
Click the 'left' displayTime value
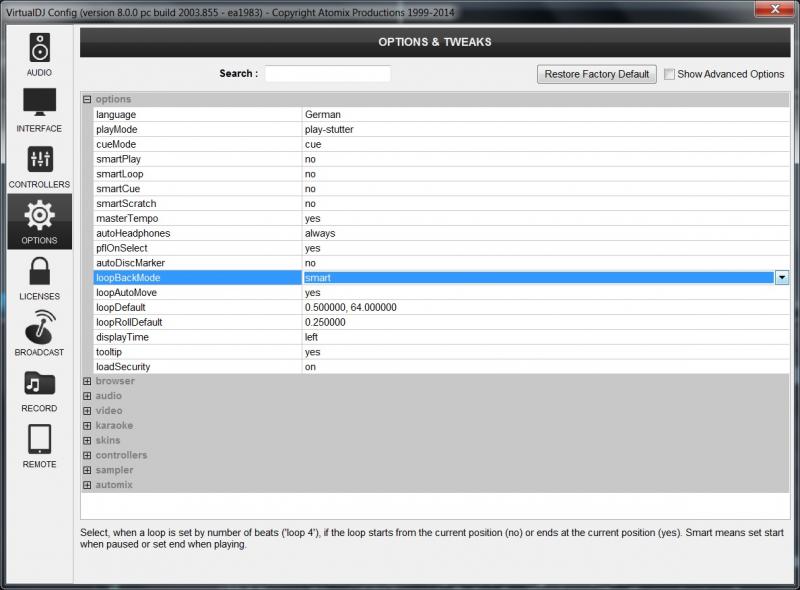(311, 337)
